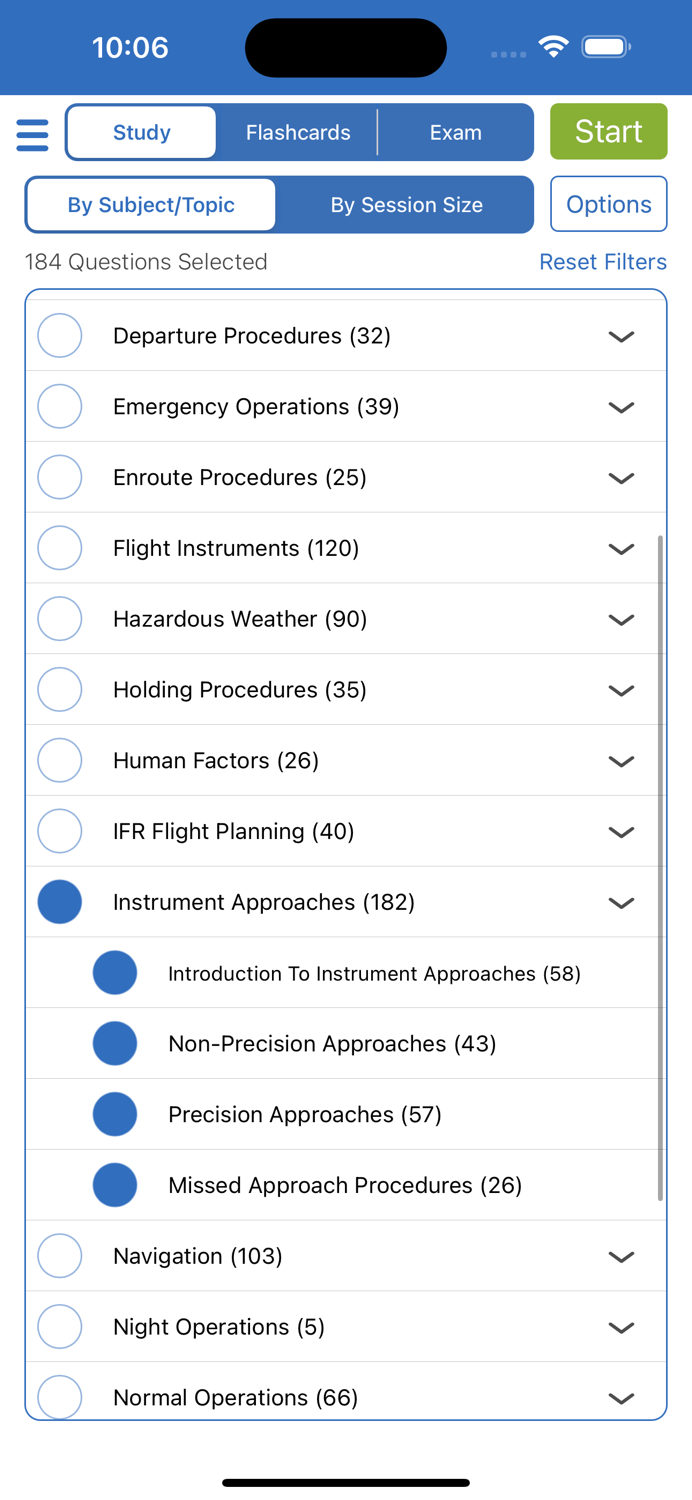Expand the Night Operations section
This screenshot has width=692, height=1500.
click(621, 1327)
